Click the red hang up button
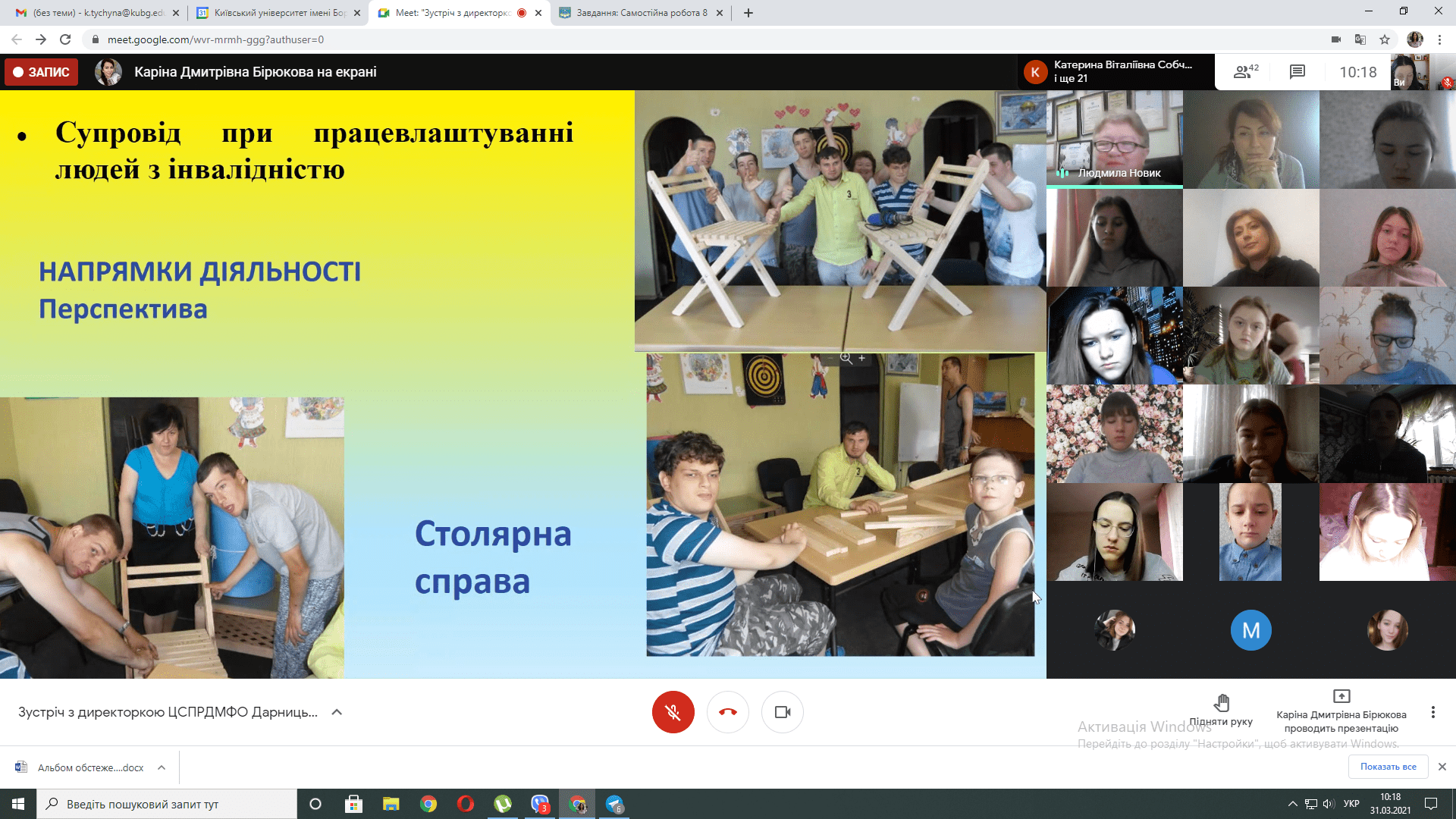This screenshot has height=819, width=1456. coord(727,712)
